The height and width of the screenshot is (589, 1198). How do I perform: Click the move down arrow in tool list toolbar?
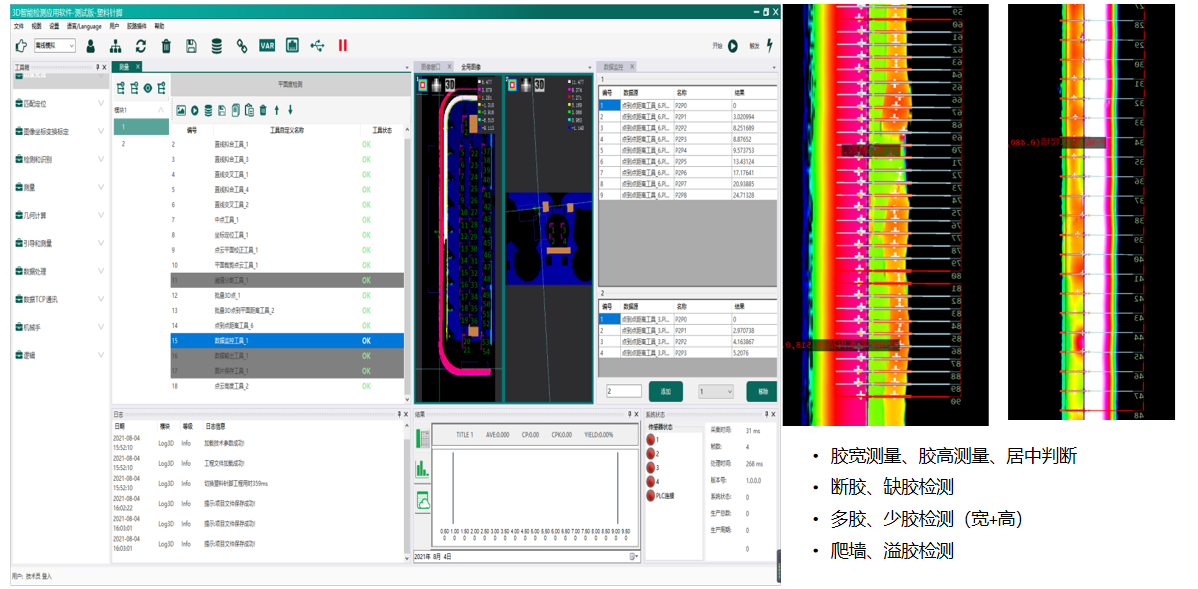[290, 110]
